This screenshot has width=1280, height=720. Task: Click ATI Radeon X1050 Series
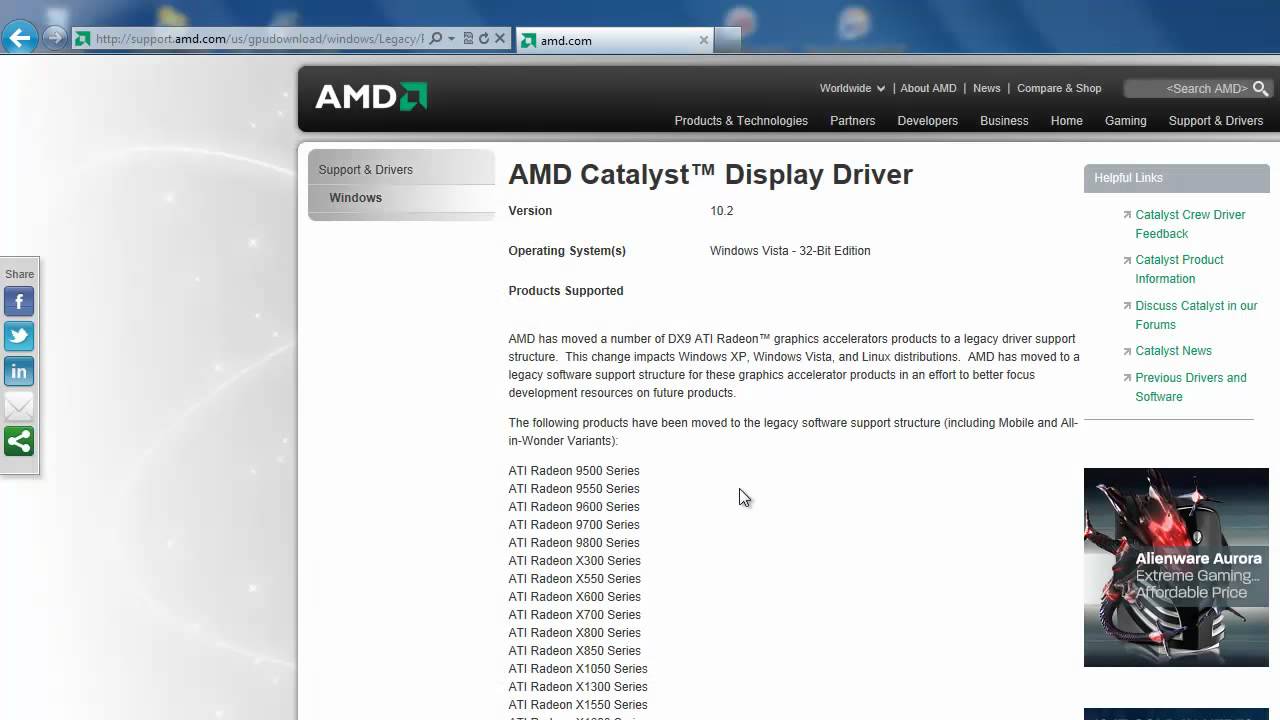click(578, 669)
